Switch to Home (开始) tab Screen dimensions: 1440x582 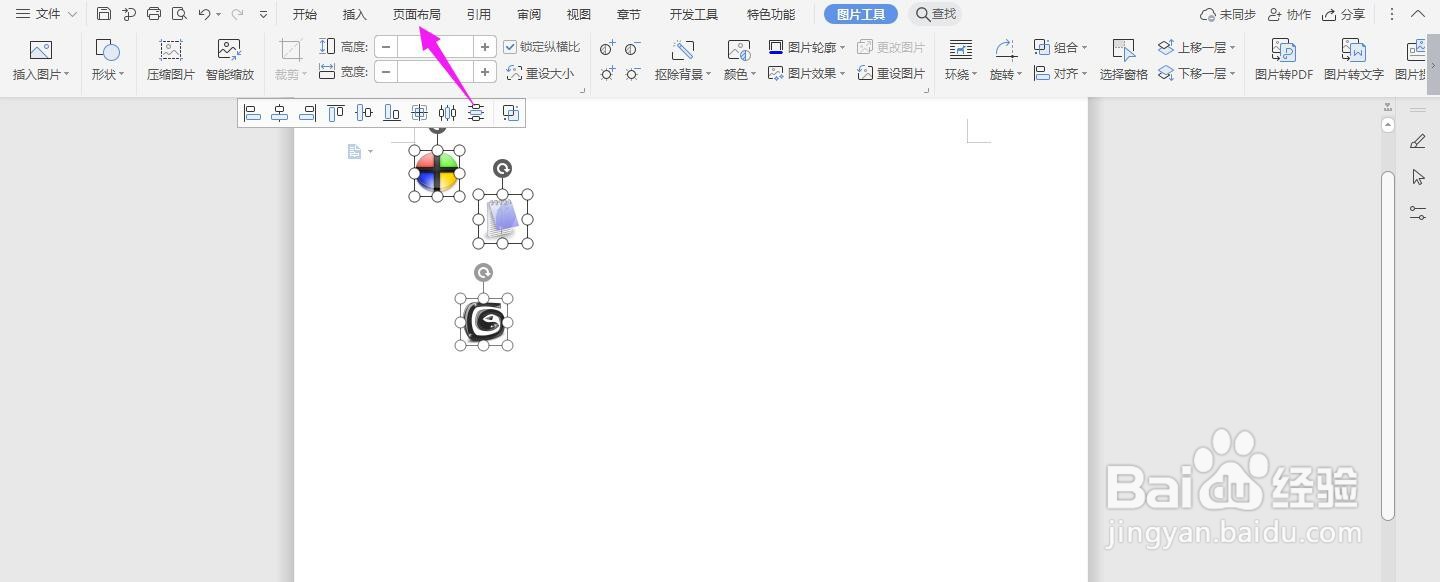pyautogui.click(x=305, y=14)
